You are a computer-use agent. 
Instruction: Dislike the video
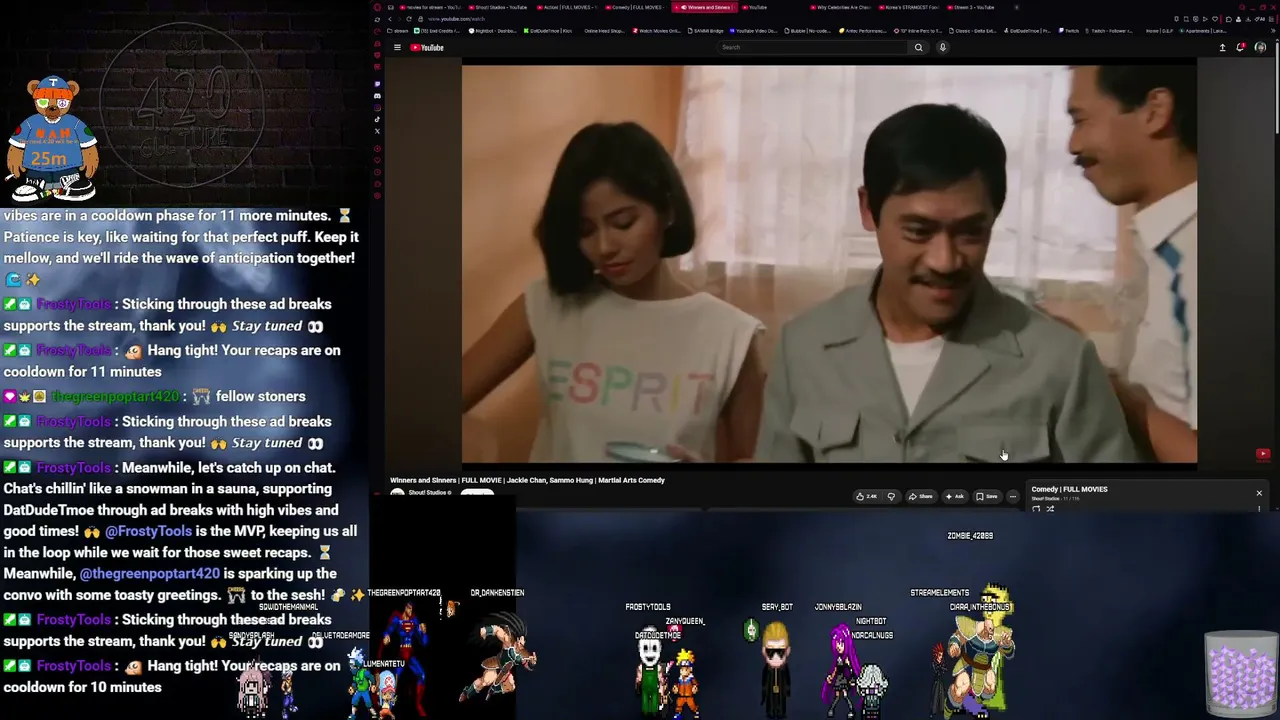coord(891,496)
